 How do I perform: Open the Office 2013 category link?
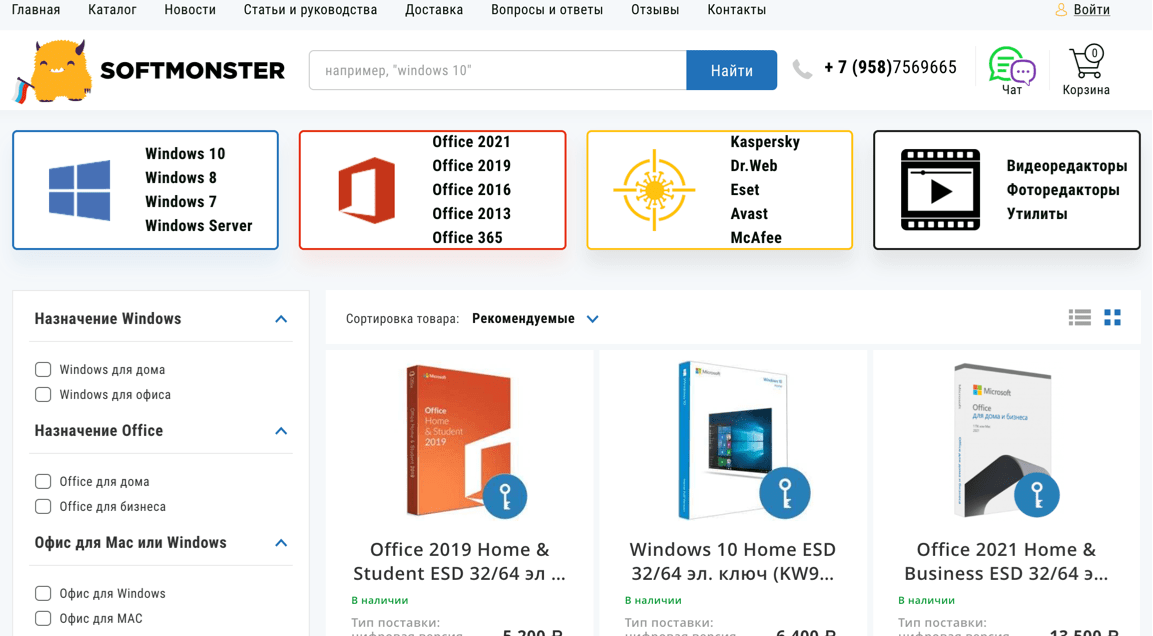point(471,213)
